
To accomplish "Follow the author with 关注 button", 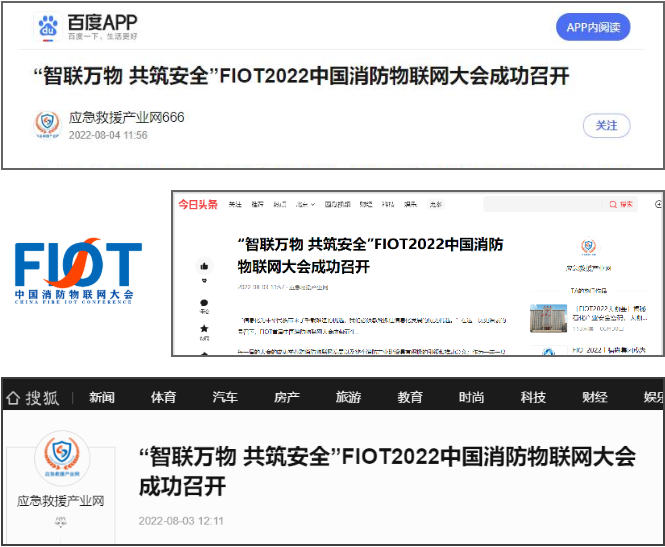I will click(x=606, y=125).
